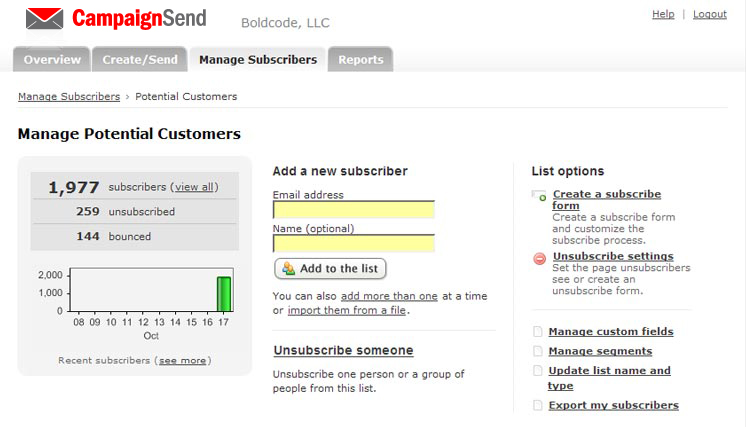
Task: Click the red unsubscribe settings icon
Action: pyautogui.click(x=539, y=258)
